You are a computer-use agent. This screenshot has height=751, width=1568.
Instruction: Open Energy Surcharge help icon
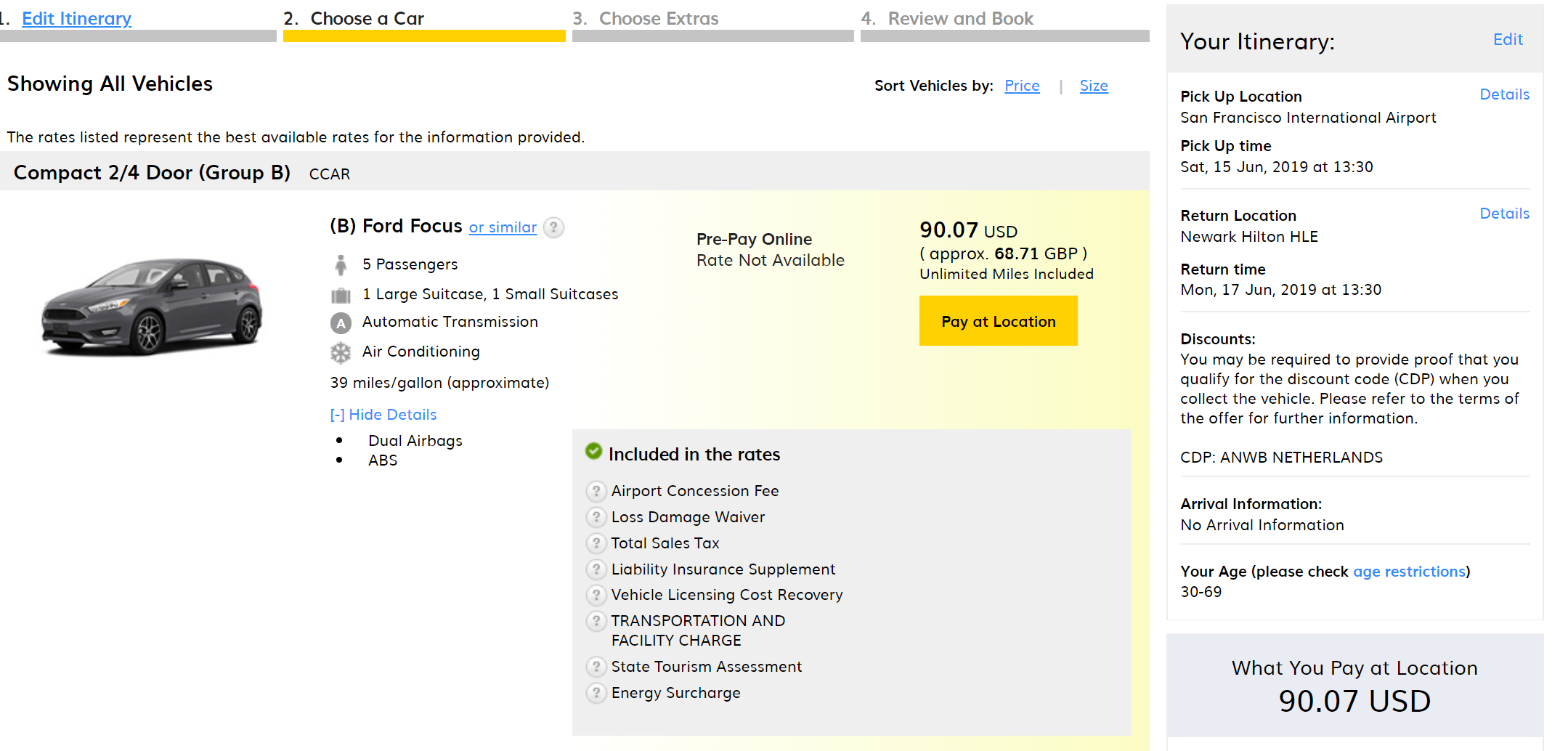pos(596,693)
